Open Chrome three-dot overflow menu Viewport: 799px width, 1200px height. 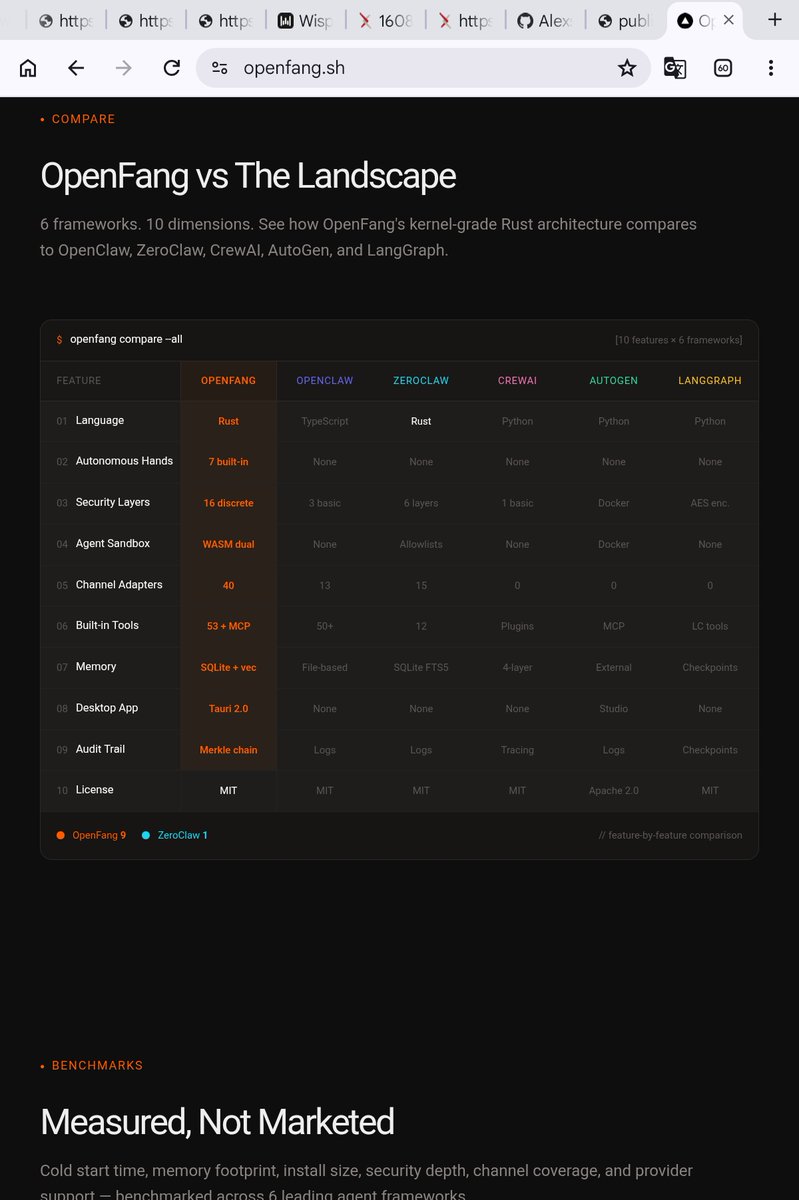click(770, 68)
